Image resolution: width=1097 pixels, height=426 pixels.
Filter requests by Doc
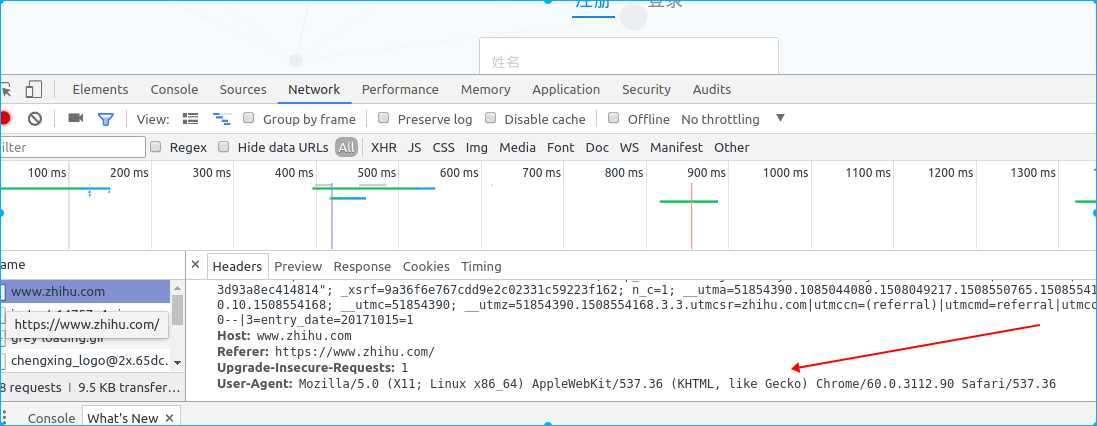[597, 148]
